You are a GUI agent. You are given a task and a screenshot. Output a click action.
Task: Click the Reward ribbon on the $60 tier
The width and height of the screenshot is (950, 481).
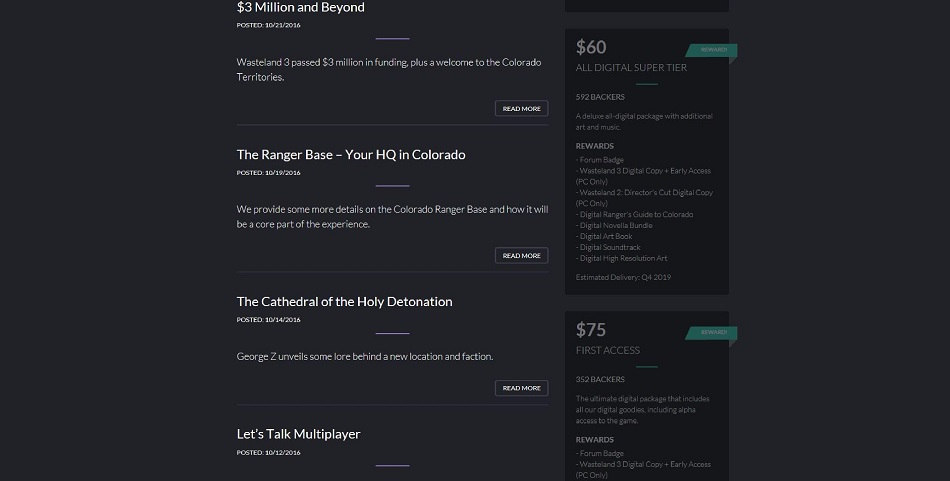pos(713,50)
